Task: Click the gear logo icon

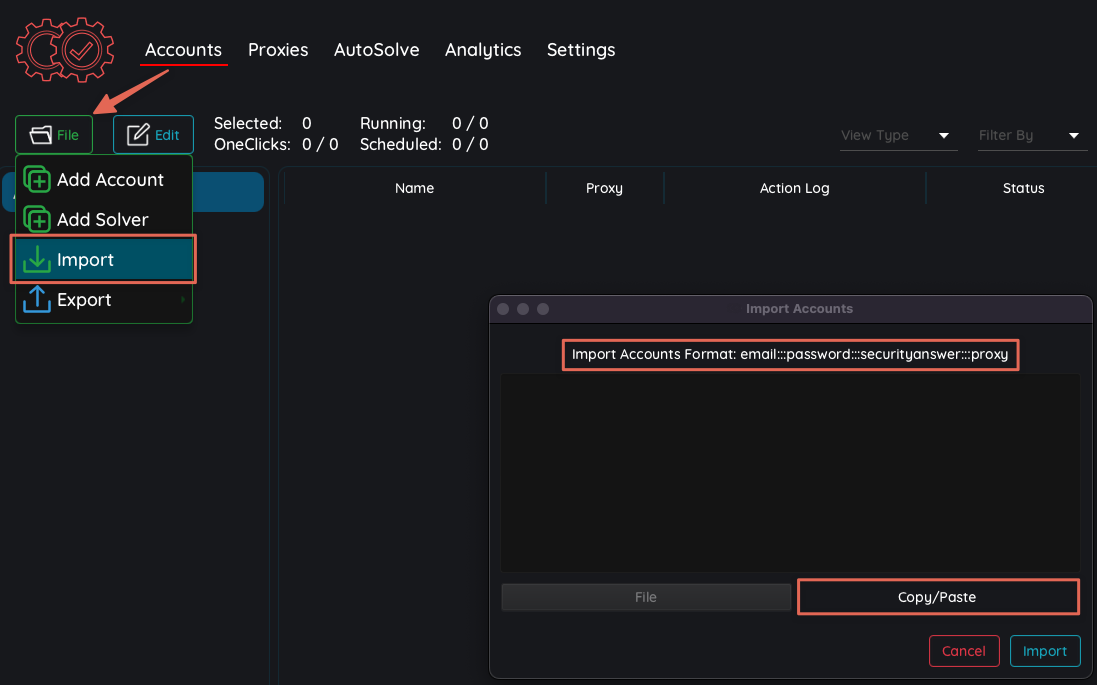Action: [x=65, y=48]
